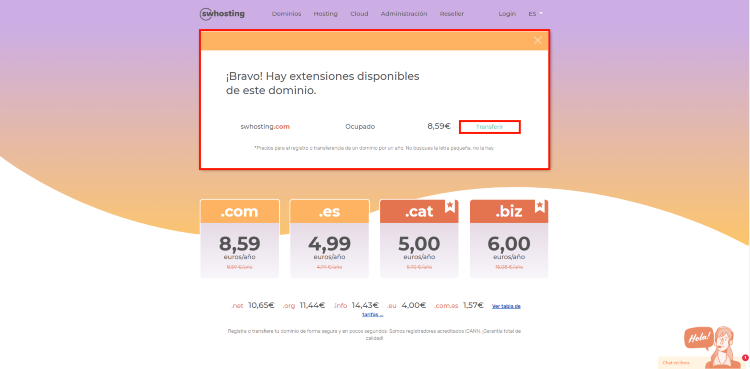The width and height of the screenshot is (750, 369).
Task: Click the ¡Bravo! heading text
Action: 322,83
